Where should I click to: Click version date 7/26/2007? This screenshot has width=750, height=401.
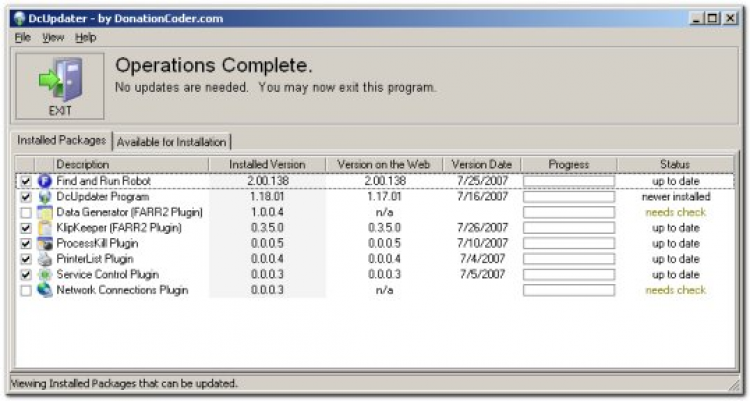pos(482,228)
